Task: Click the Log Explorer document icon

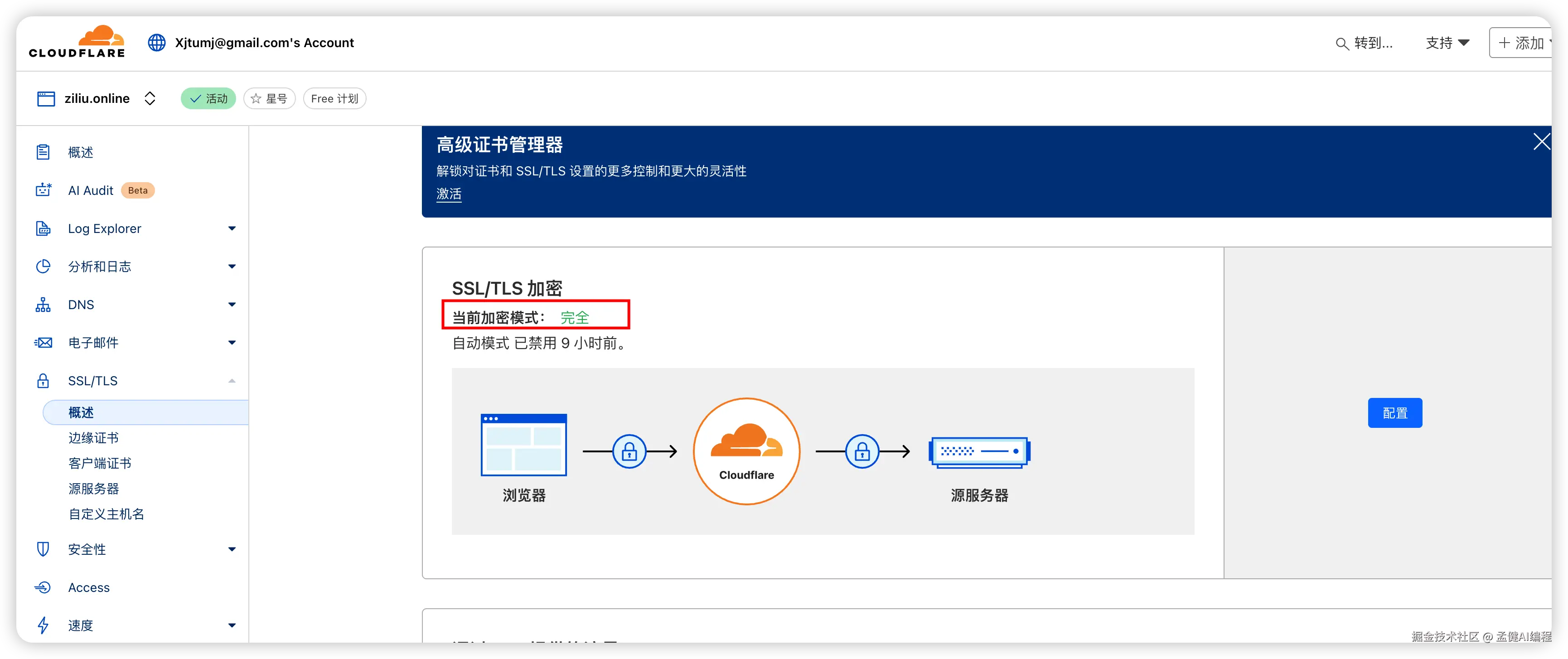Action: 43,229
